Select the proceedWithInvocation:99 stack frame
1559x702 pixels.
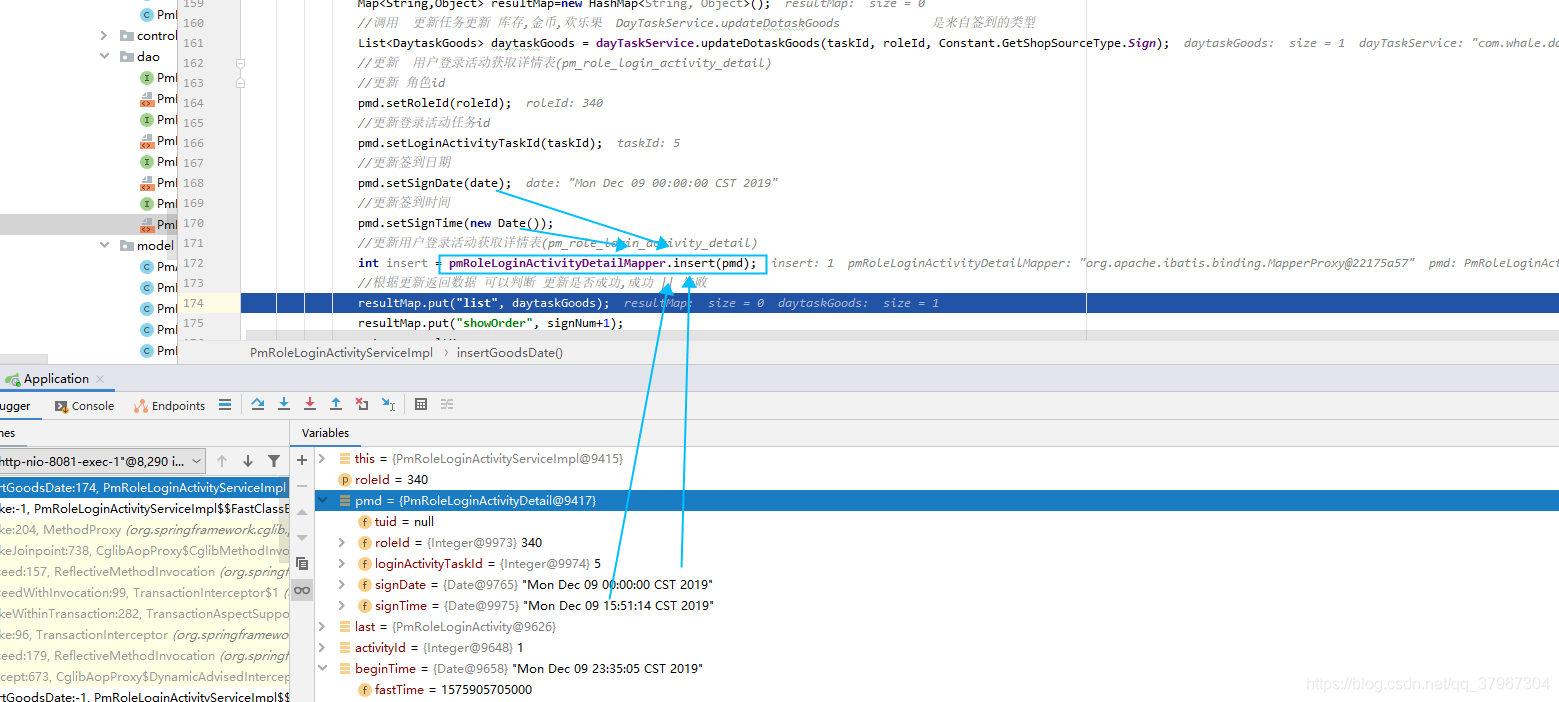144,592
